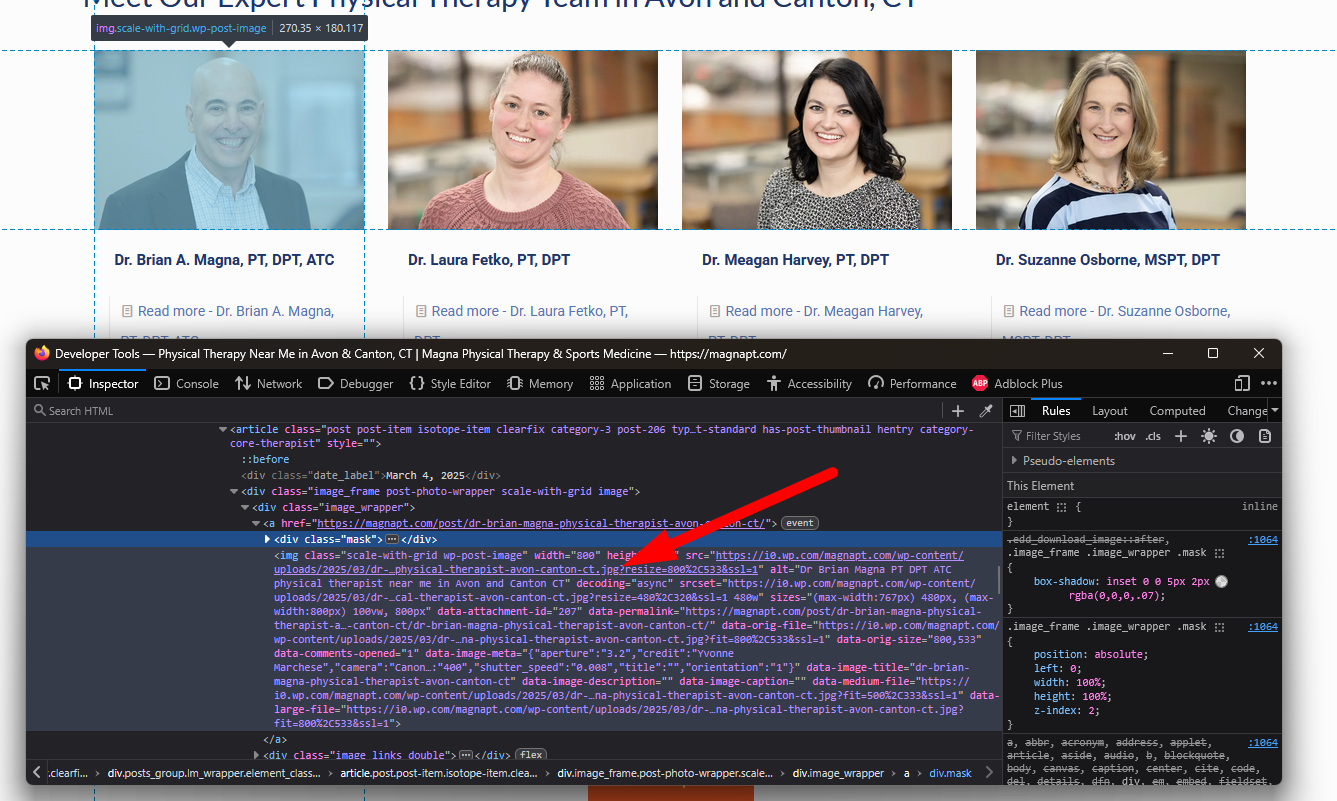Create new node with plus icon
The image size is (1337, 801).
(958, 411)
